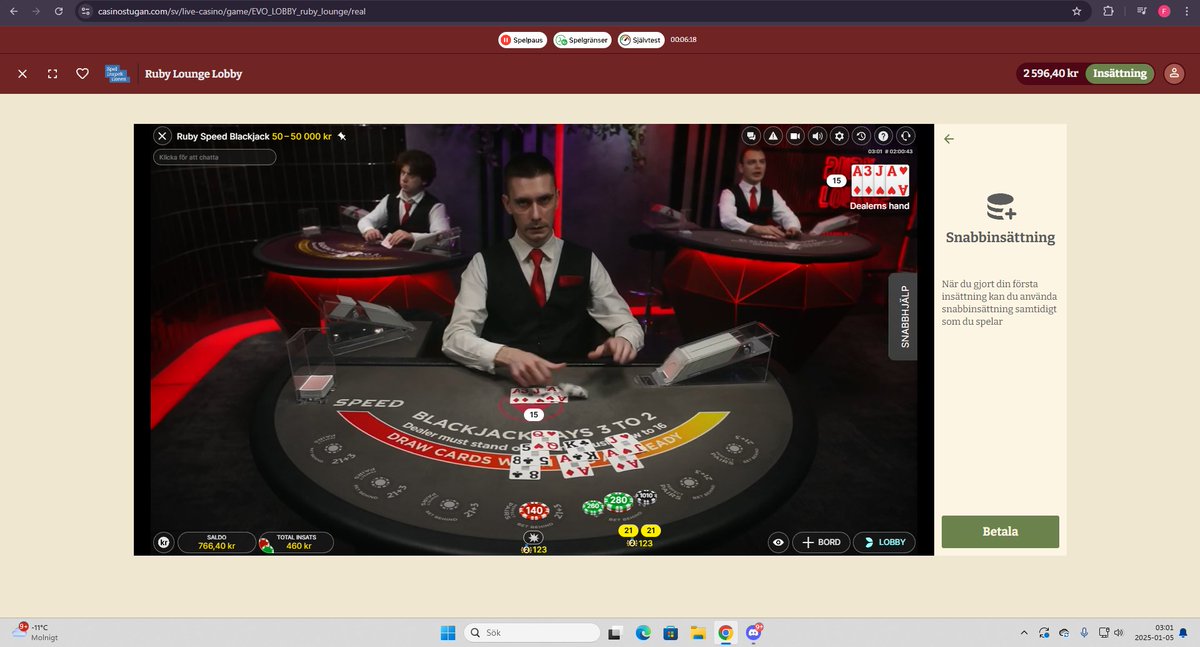Image resolution: width=1200 pixels, height=647 pixels.
Task: Open video camera settings in game
Action: coord(795,136)
